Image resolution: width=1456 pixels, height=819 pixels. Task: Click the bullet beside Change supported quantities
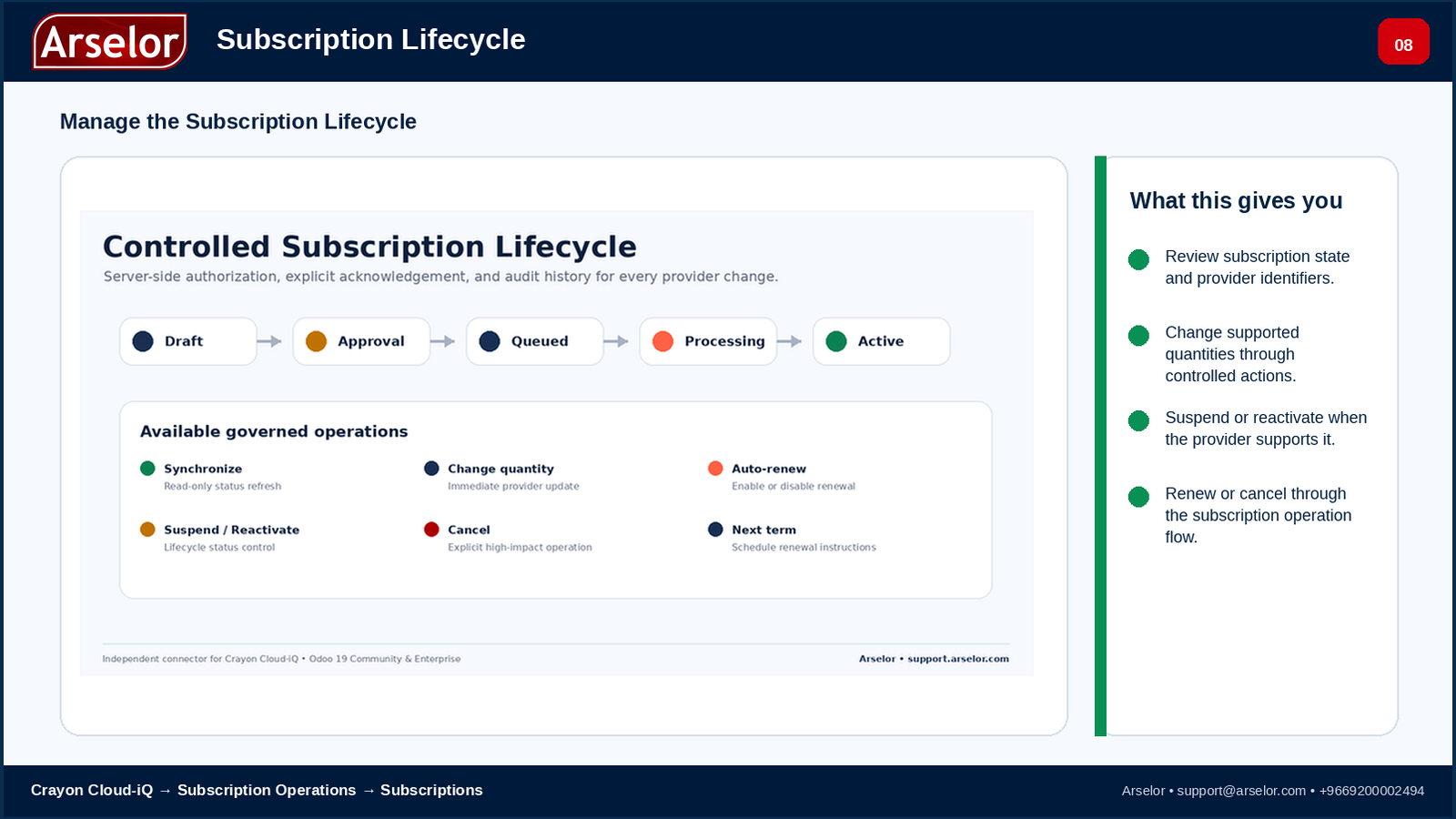1138,336
